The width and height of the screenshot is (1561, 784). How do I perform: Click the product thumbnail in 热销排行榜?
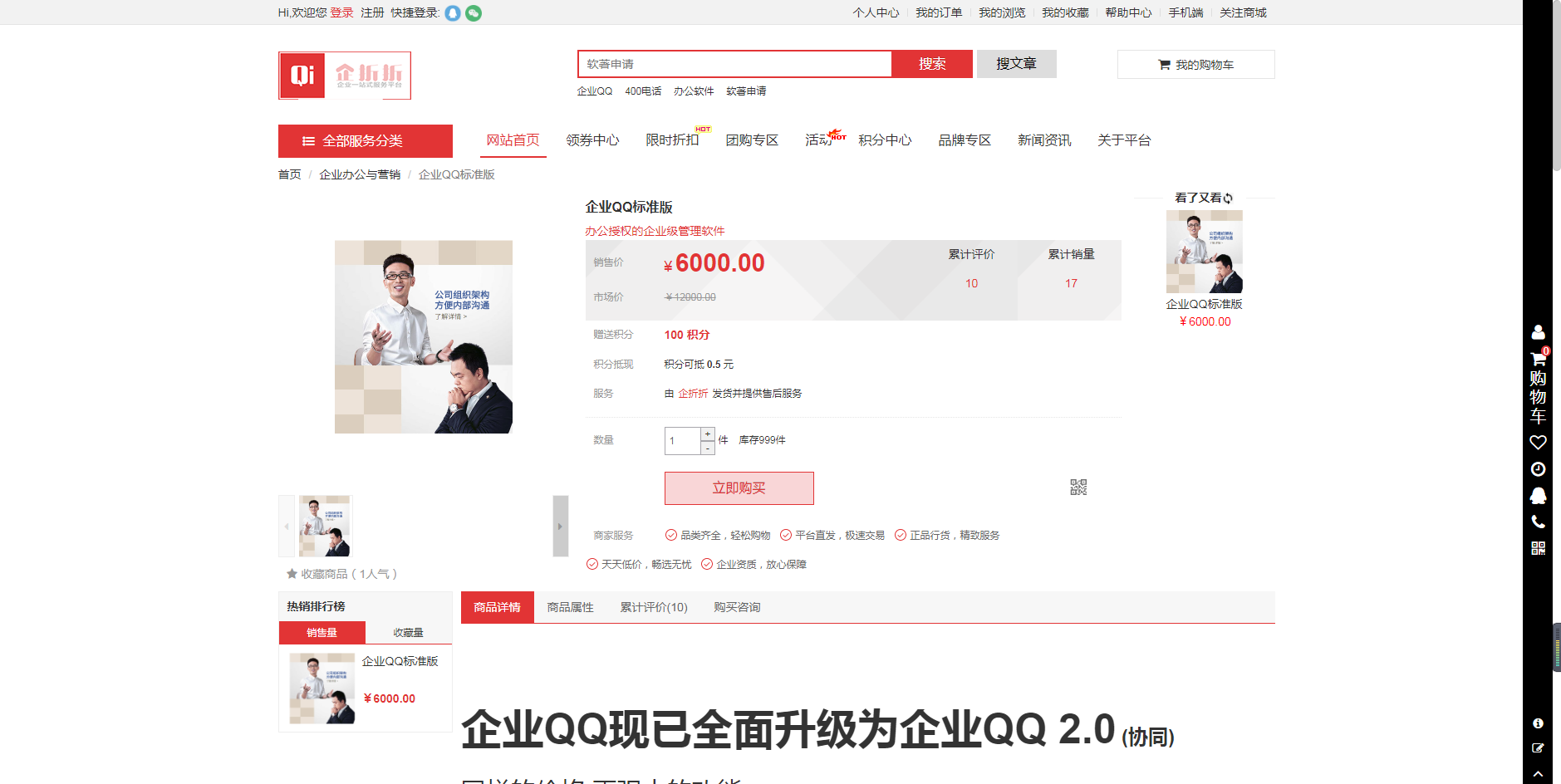point(322,688)
